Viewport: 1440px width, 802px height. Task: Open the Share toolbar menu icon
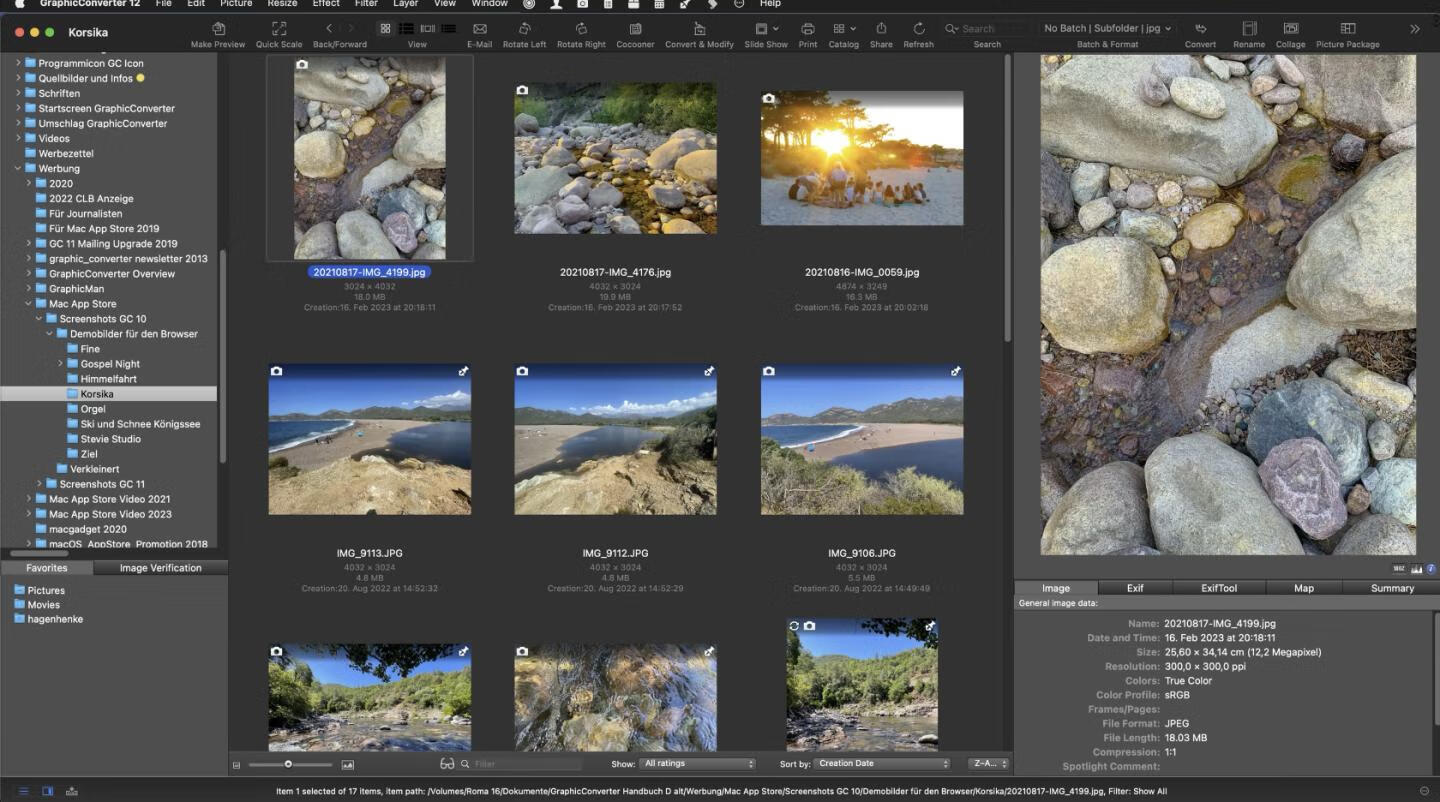pos(881,29)
